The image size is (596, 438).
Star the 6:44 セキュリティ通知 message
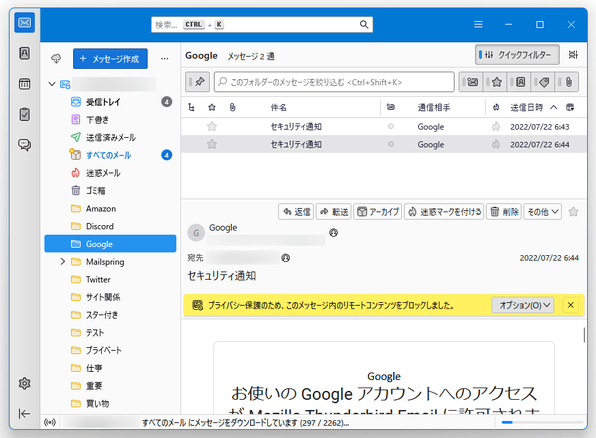(x=212, y=144)
